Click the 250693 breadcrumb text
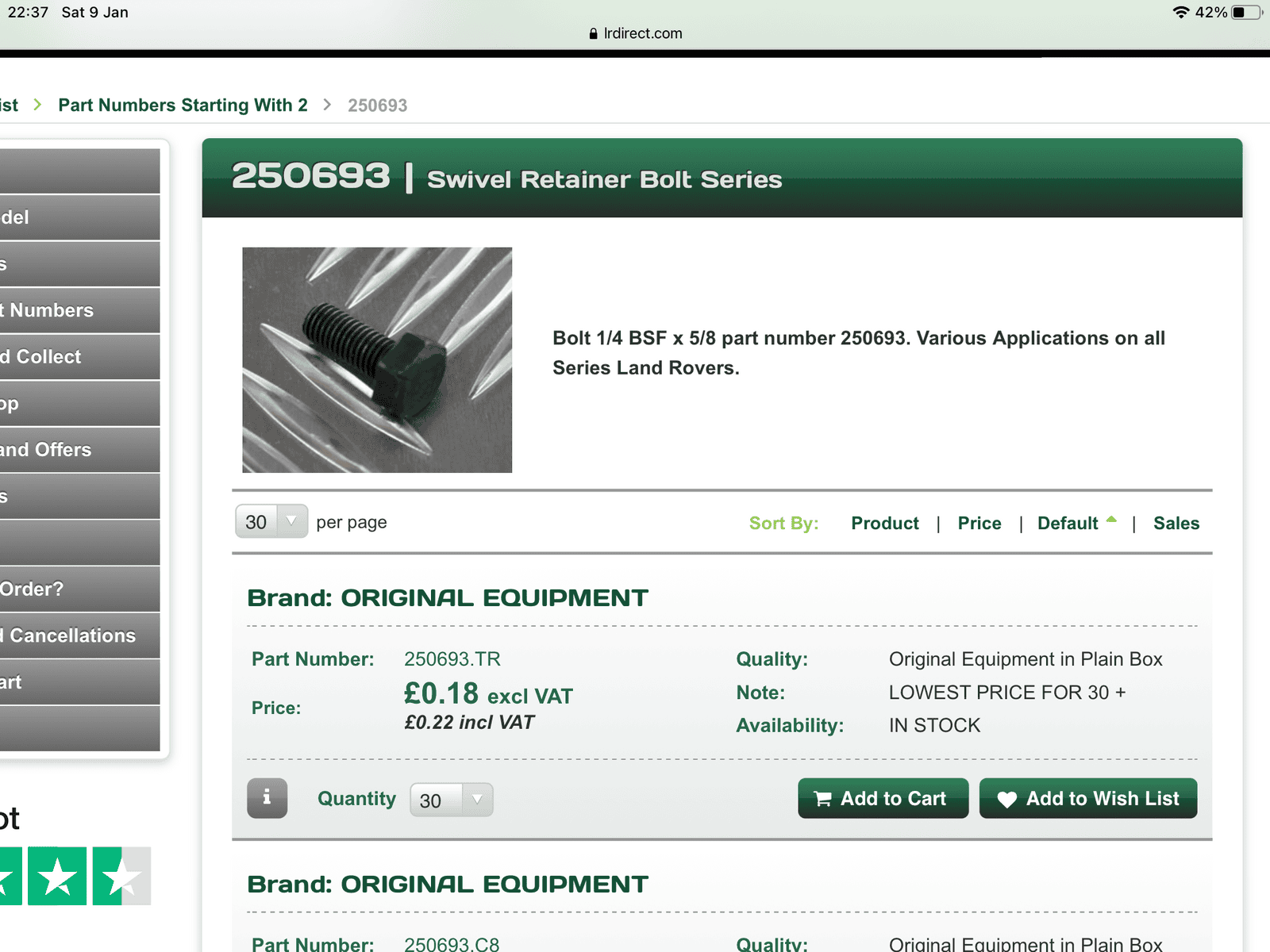The width and height of the screenshot is (1270, 952). 377,106
